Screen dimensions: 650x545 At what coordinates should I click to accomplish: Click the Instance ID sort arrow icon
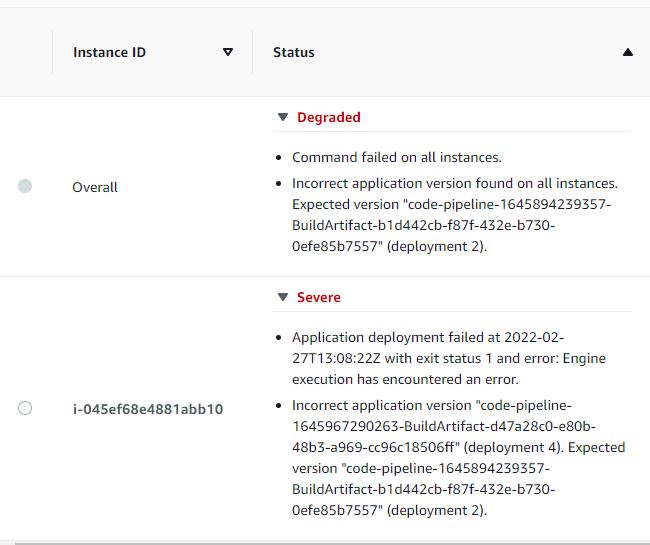click(228, 52)
